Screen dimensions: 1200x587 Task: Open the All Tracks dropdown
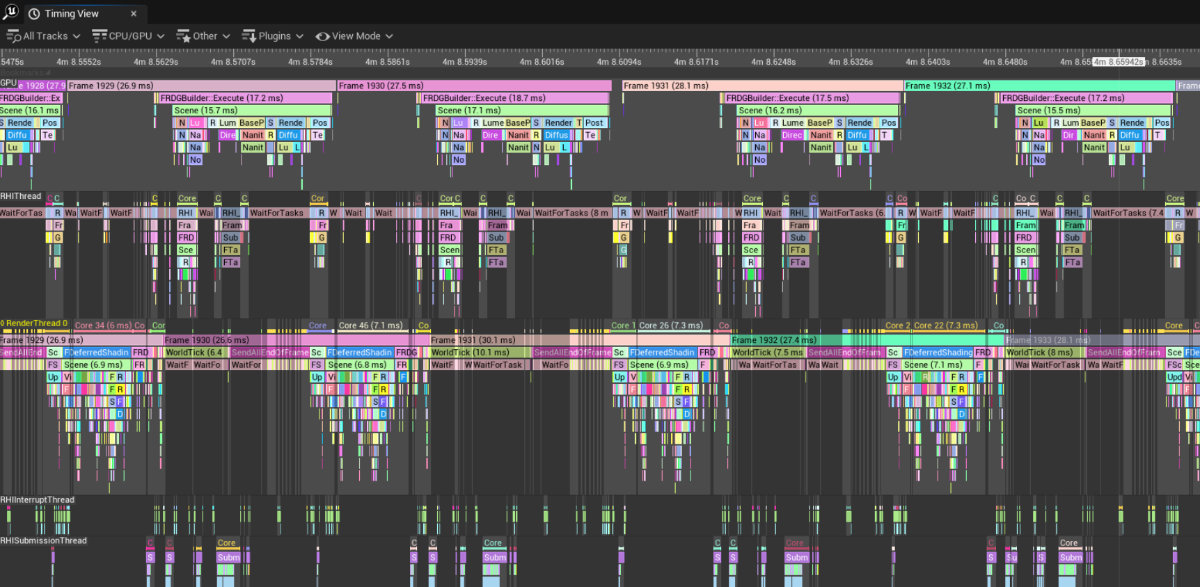(x=45, y=36)
